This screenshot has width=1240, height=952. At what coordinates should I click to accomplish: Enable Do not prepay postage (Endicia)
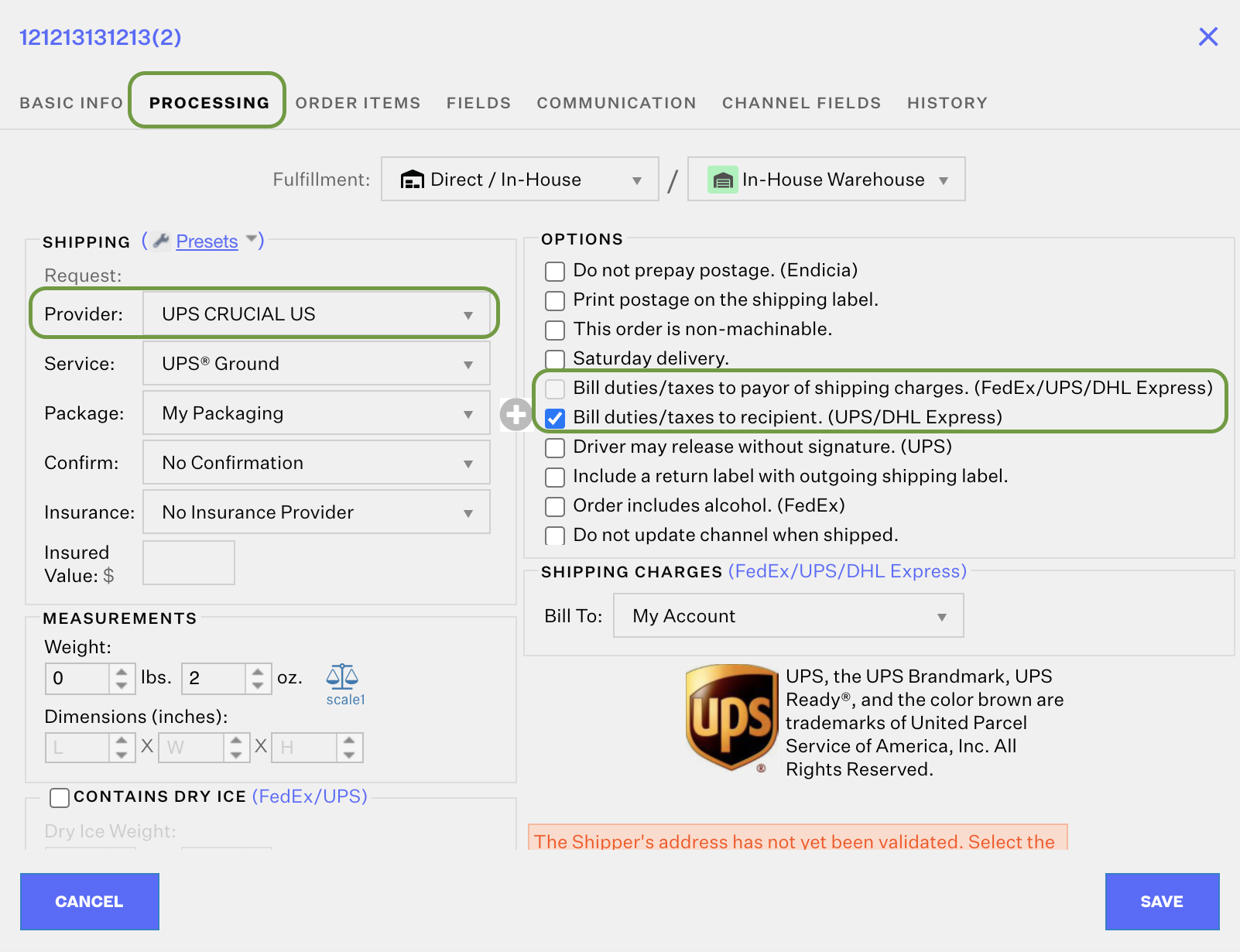coord(555,271)
